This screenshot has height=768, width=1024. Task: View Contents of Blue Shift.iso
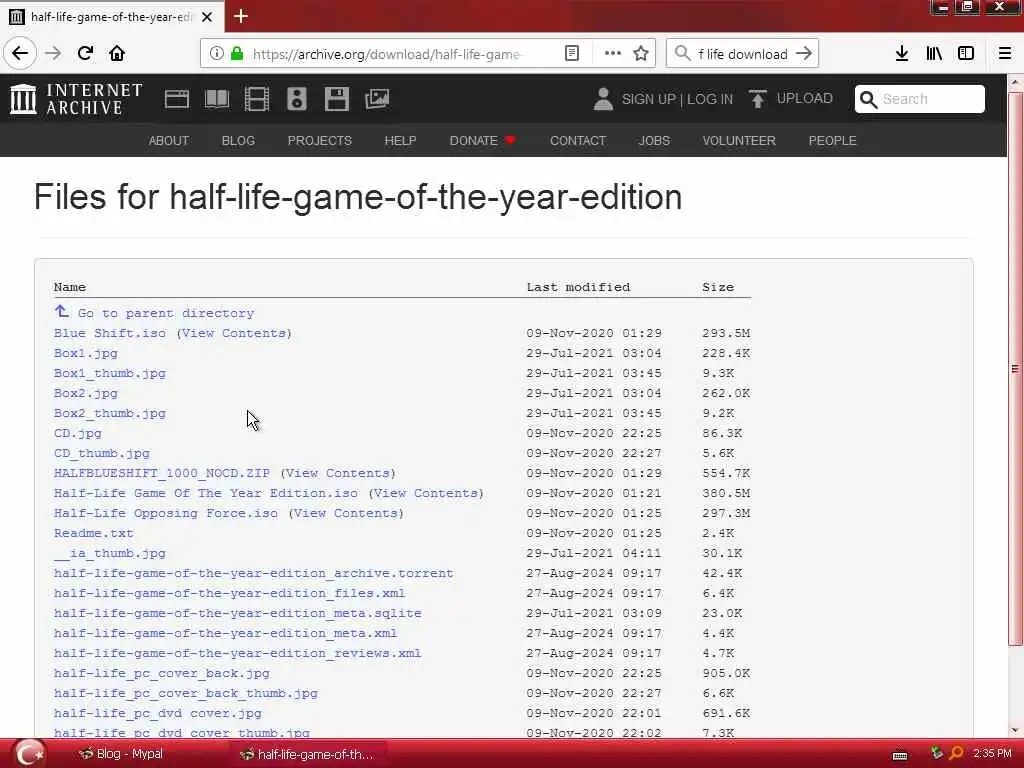click(234, 333)
